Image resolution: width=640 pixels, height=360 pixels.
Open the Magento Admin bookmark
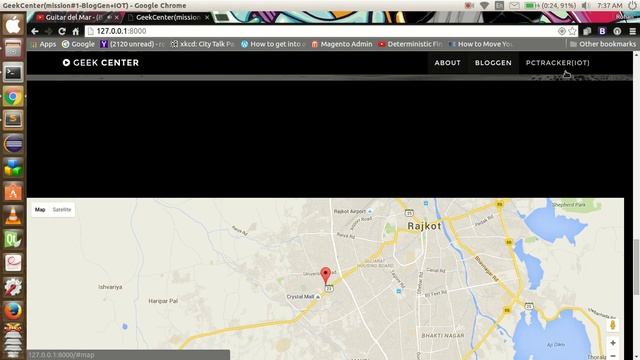342,44
